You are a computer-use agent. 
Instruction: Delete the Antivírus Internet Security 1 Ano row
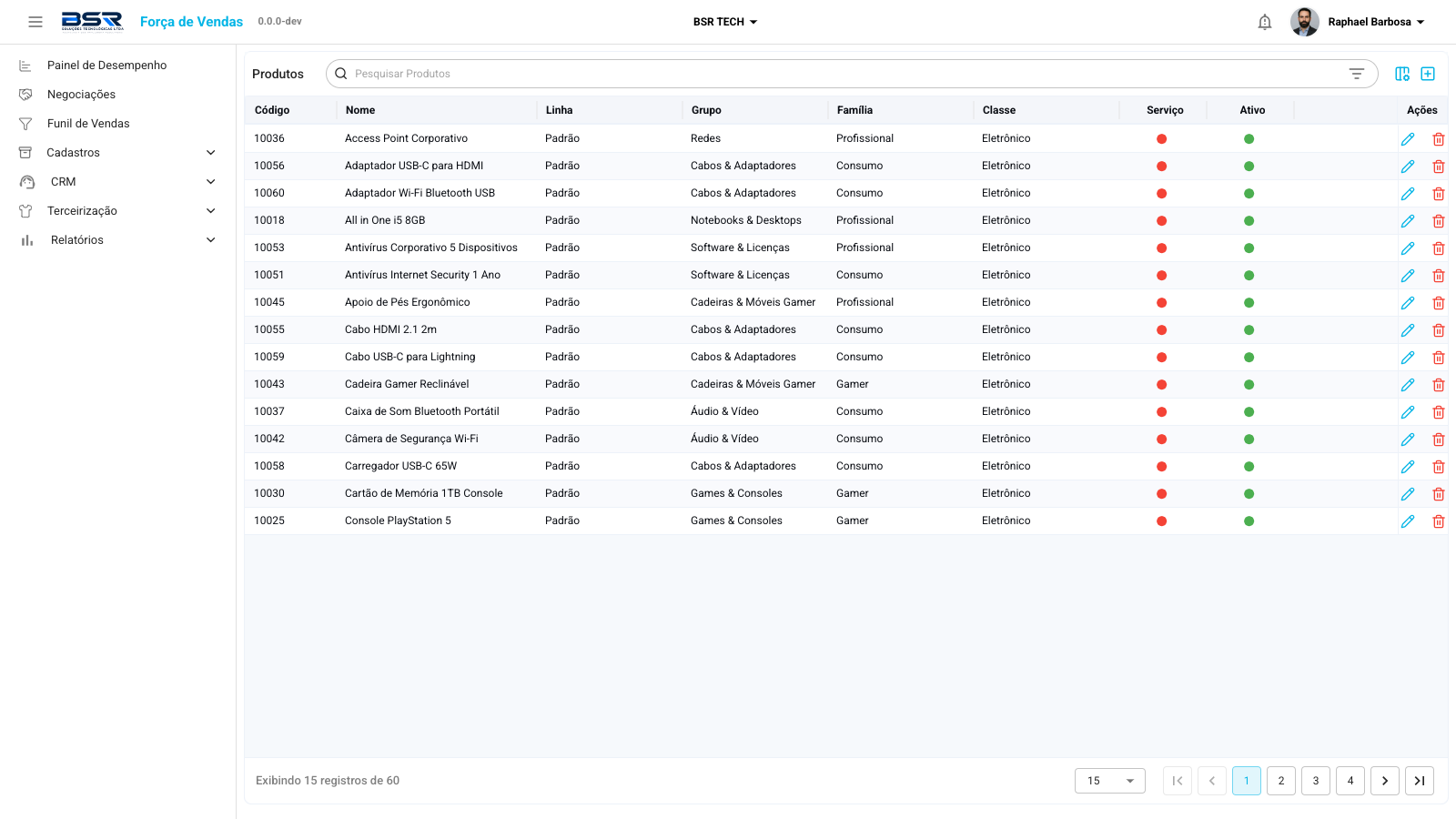pos(1439,276)
